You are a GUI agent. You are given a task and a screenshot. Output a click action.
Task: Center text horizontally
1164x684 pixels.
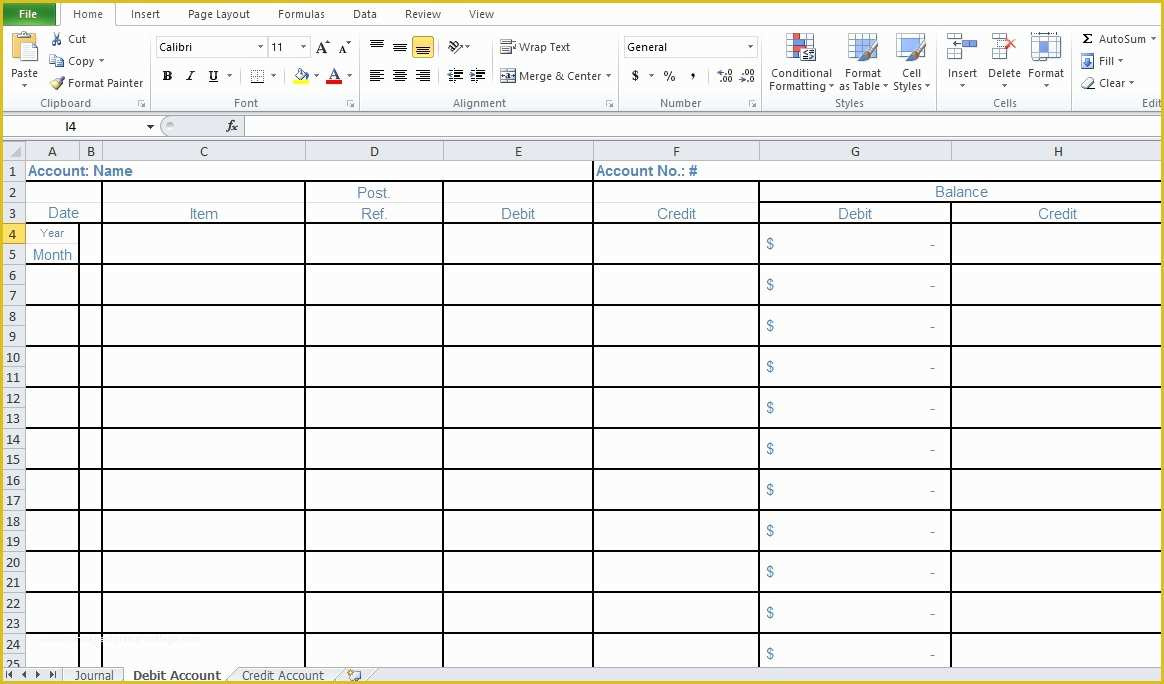pyautogui.click(x=400, y=76)
